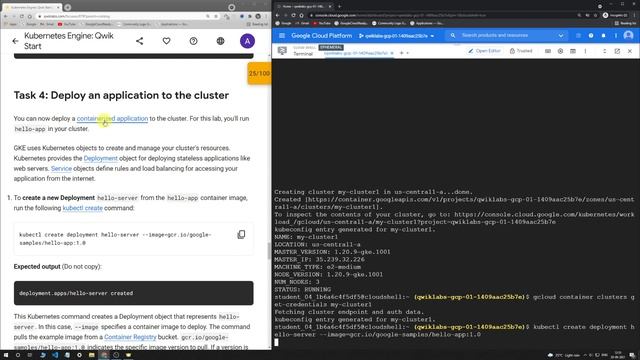The height and width of the screenshot is (360, 640).
Task: Click the left browser address bar
Action: coord(127,16)
